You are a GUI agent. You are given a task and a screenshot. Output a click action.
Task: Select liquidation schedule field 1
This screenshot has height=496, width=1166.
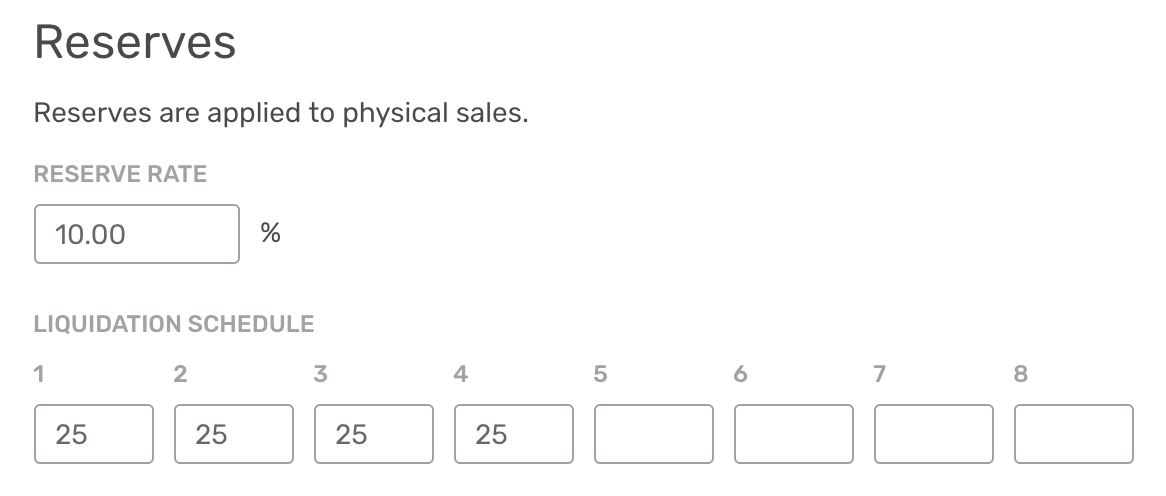pos(94,434)
